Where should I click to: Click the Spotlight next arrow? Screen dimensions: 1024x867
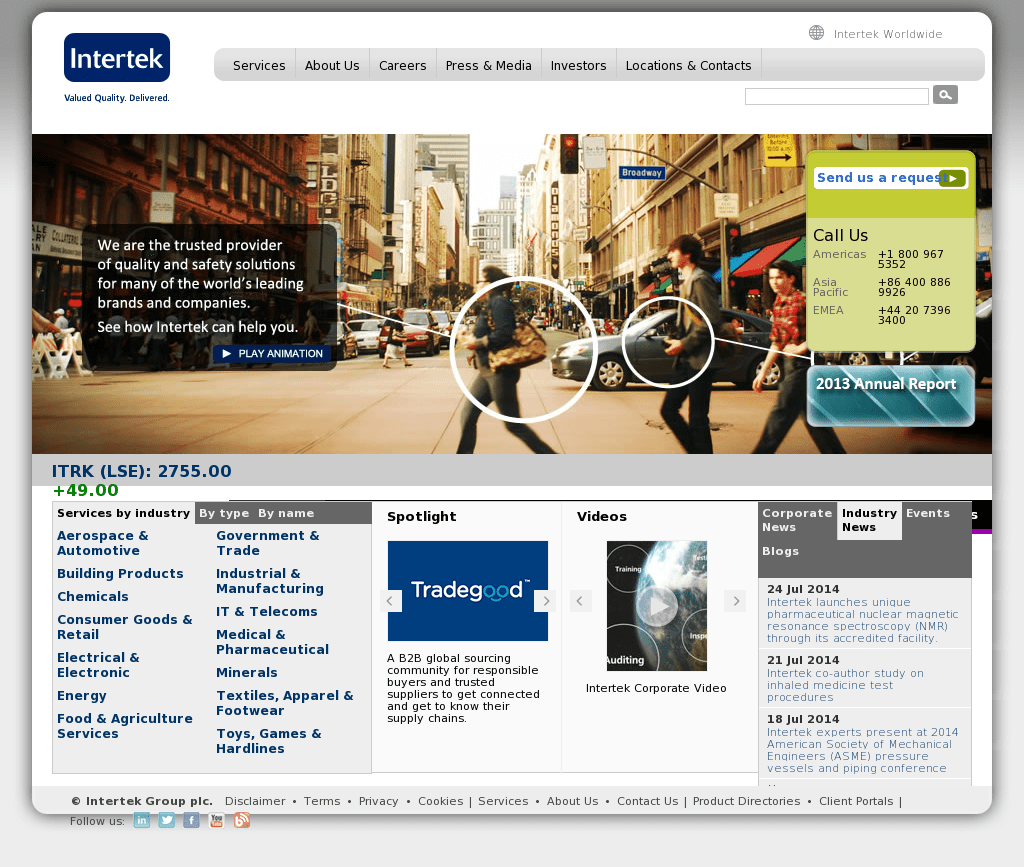point(546,601)
